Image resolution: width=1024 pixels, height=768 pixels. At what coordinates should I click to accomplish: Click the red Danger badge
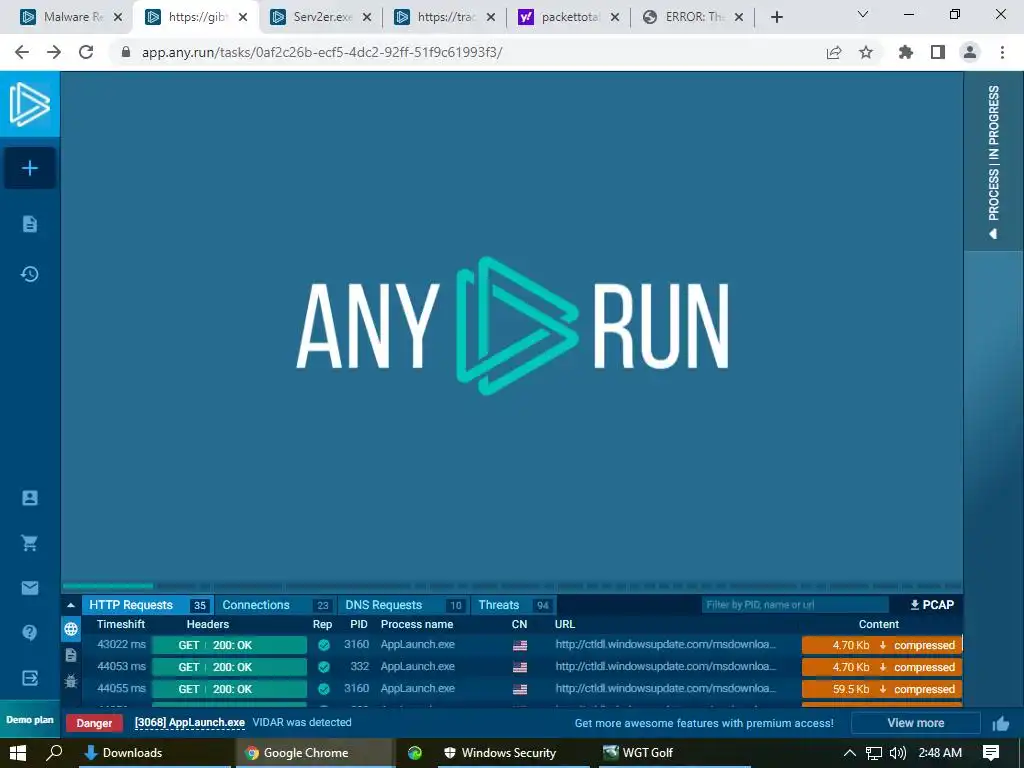pos(94,723)
